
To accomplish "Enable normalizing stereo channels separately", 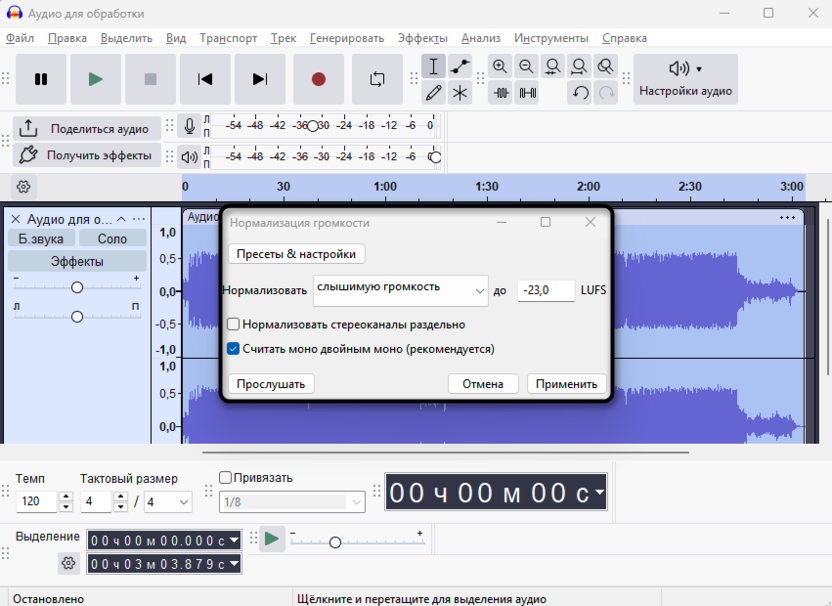I will tap(234, 324).
